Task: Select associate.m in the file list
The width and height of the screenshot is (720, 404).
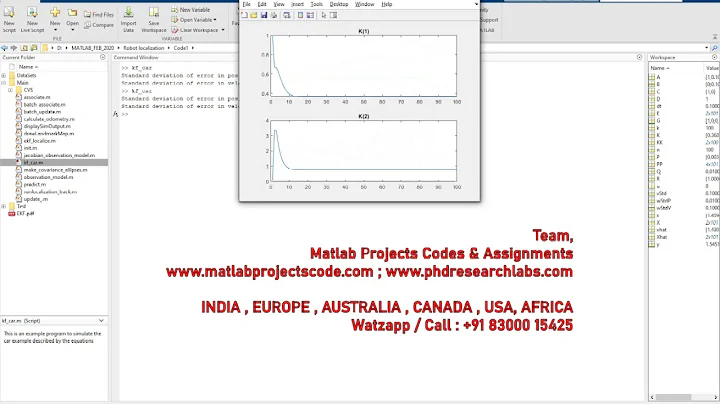Action: (x=37, y=97)
